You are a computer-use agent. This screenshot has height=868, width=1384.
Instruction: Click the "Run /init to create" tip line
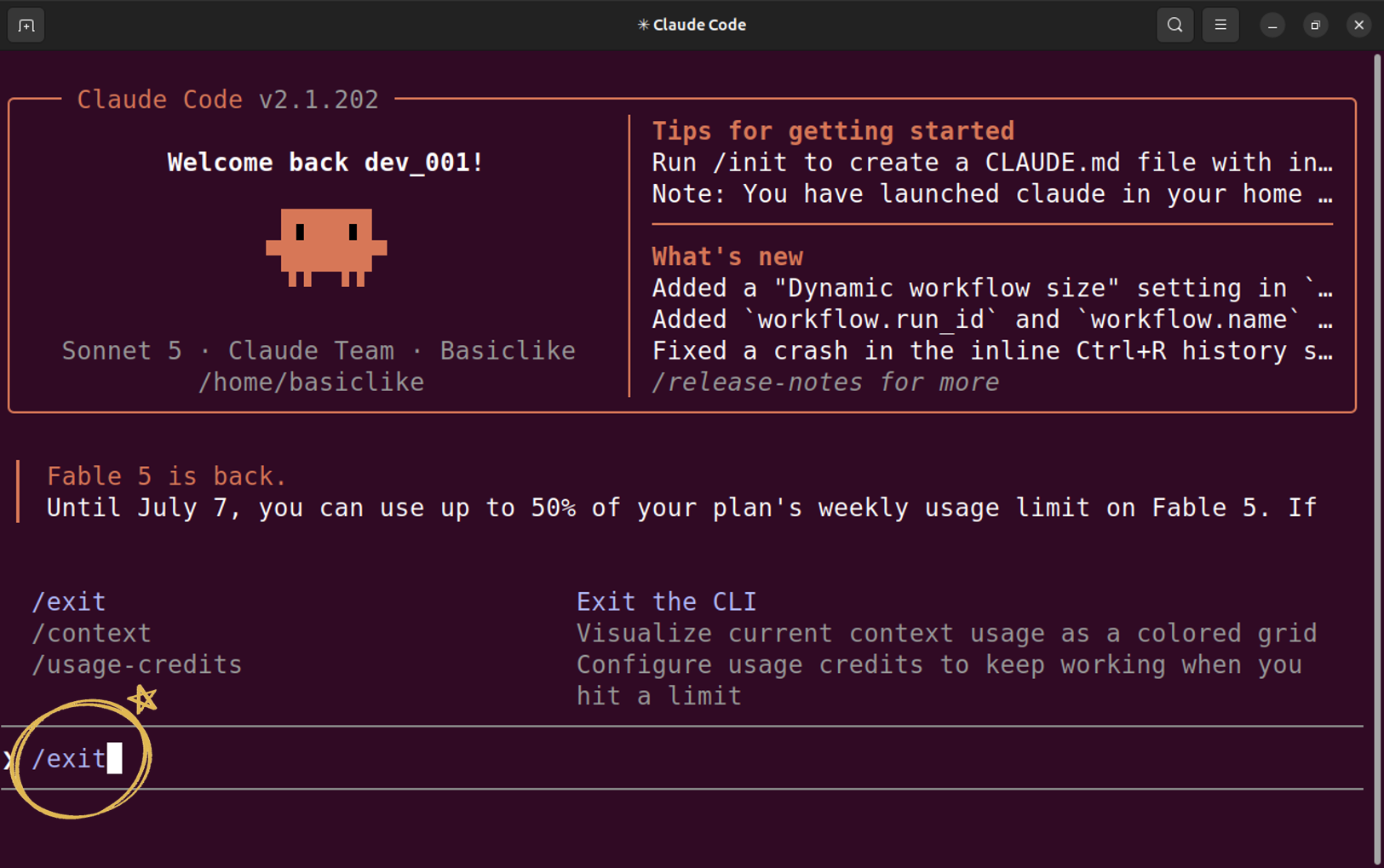coord(992,162)
